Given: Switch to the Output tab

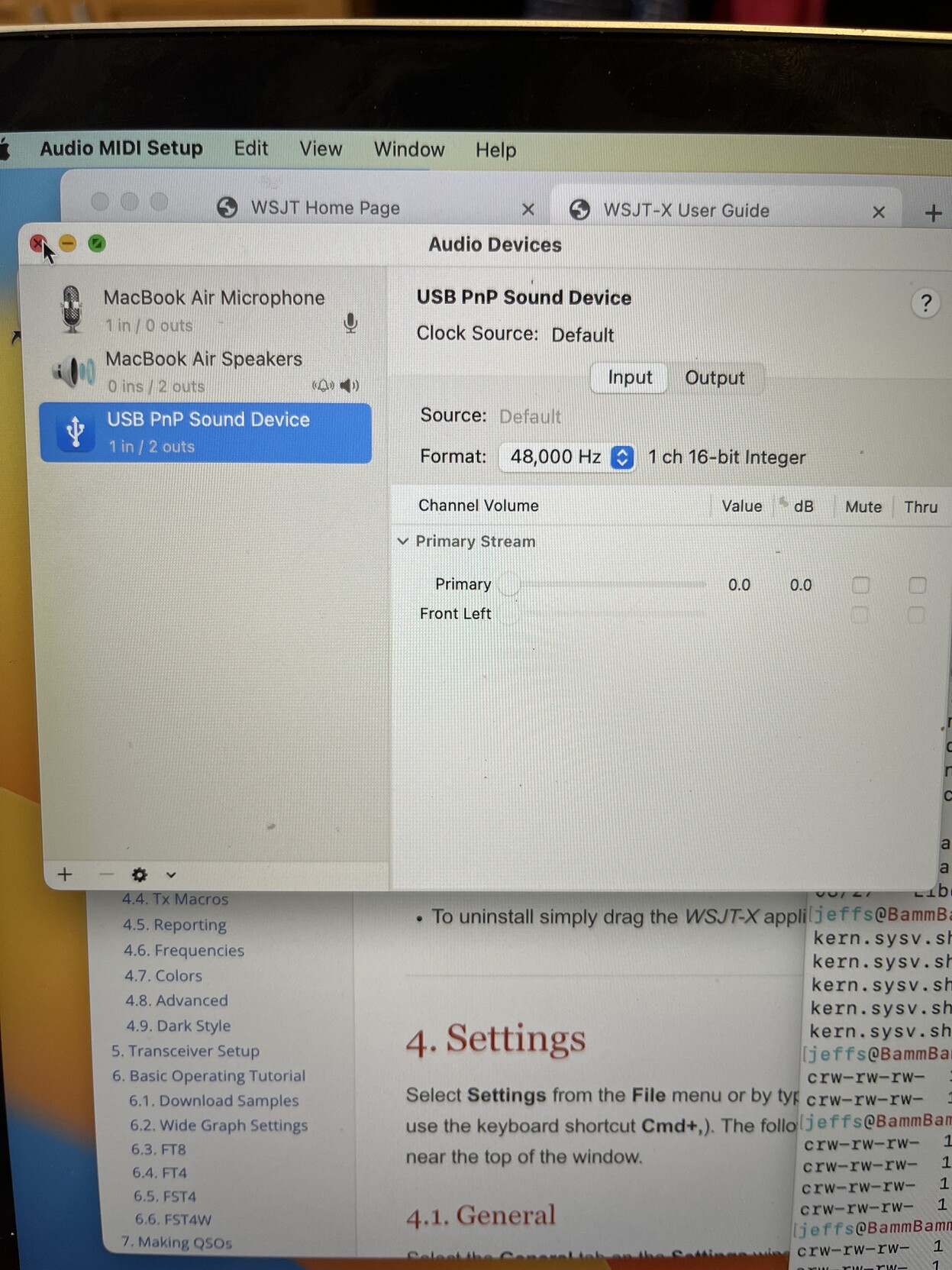Looking at the screenshot, I should click(714, 378).
